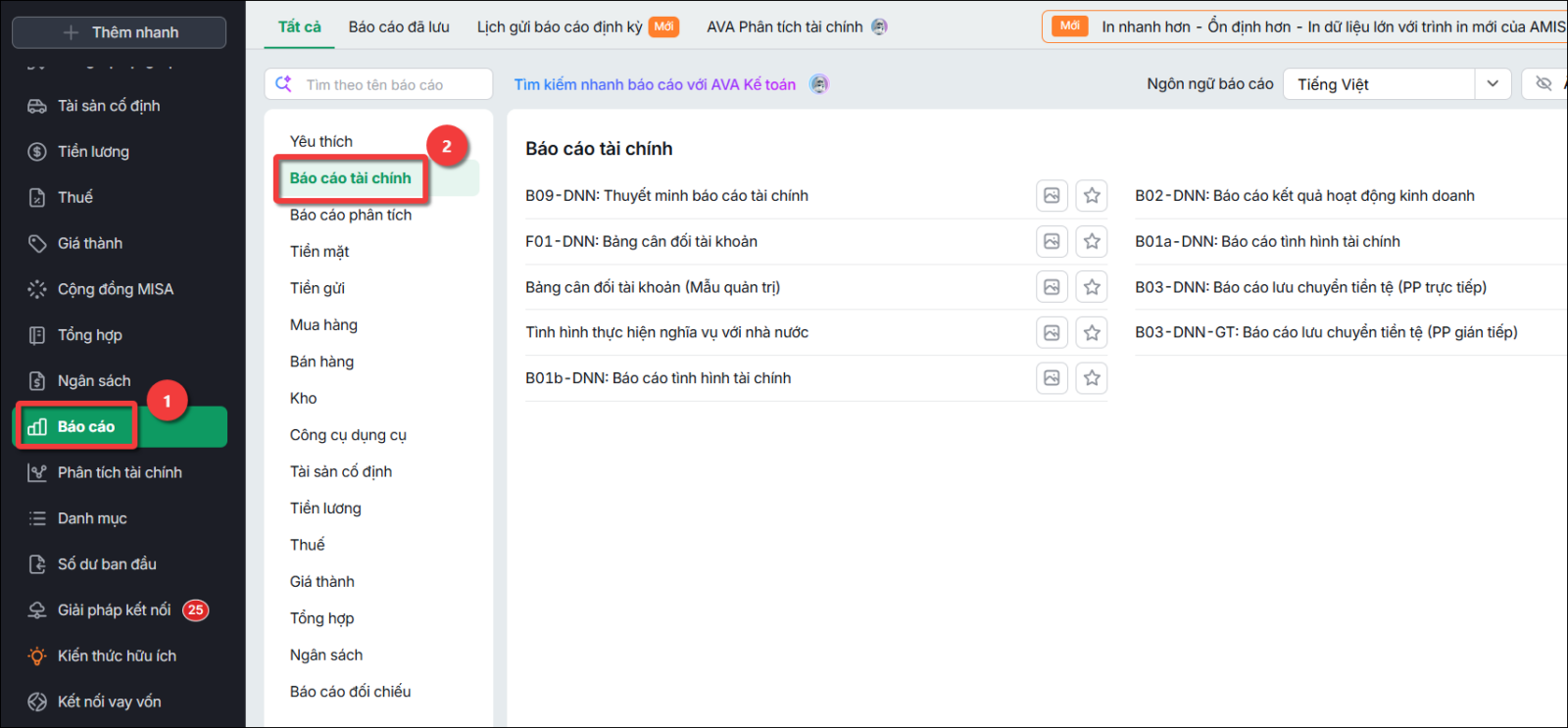Show sample preview for Tình hình thực hiện nghĩa vụ
This screenshot has height=728, width=1568.
point(1052,333)
